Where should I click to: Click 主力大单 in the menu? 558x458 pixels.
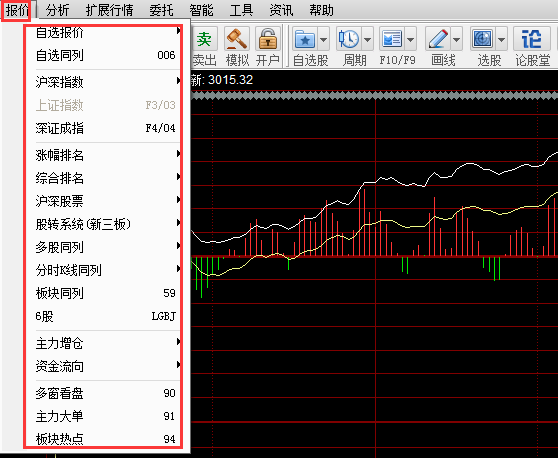103,416
